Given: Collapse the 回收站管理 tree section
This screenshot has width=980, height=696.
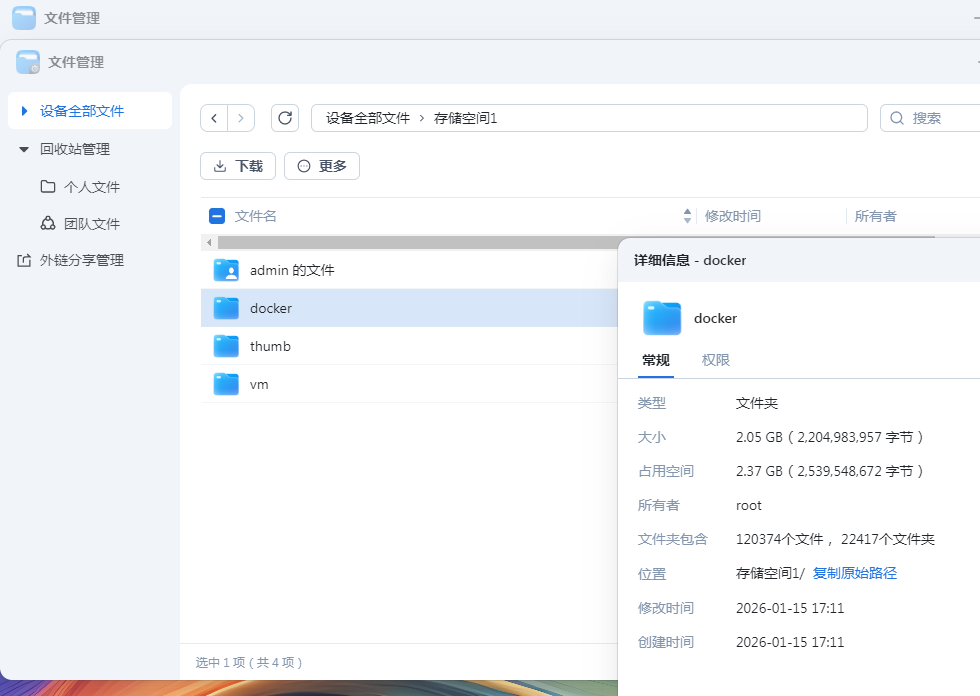Looking at the screenshot, I should click(22, 149).
